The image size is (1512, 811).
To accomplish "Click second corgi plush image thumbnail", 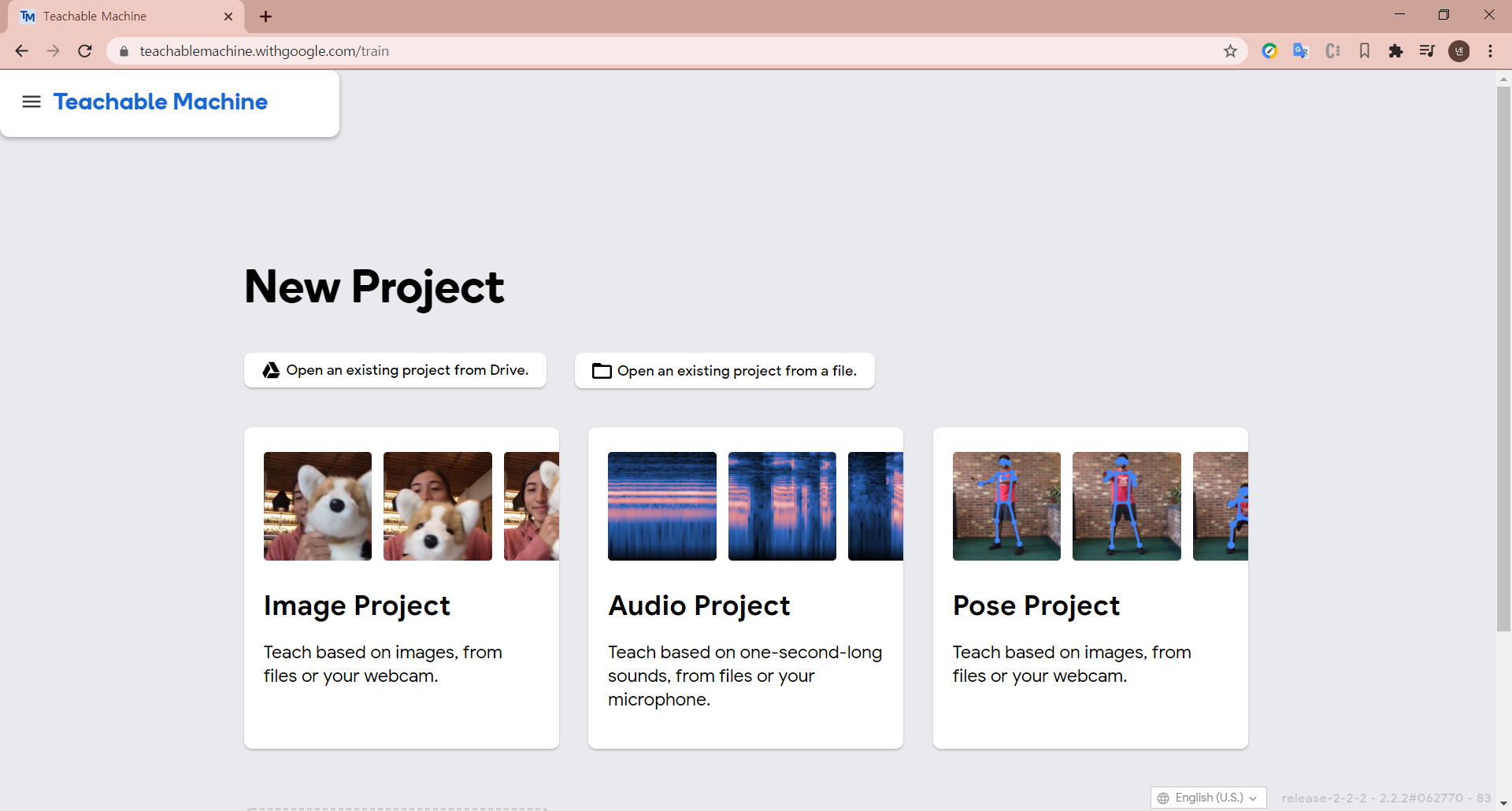I will tap(438, 506).
